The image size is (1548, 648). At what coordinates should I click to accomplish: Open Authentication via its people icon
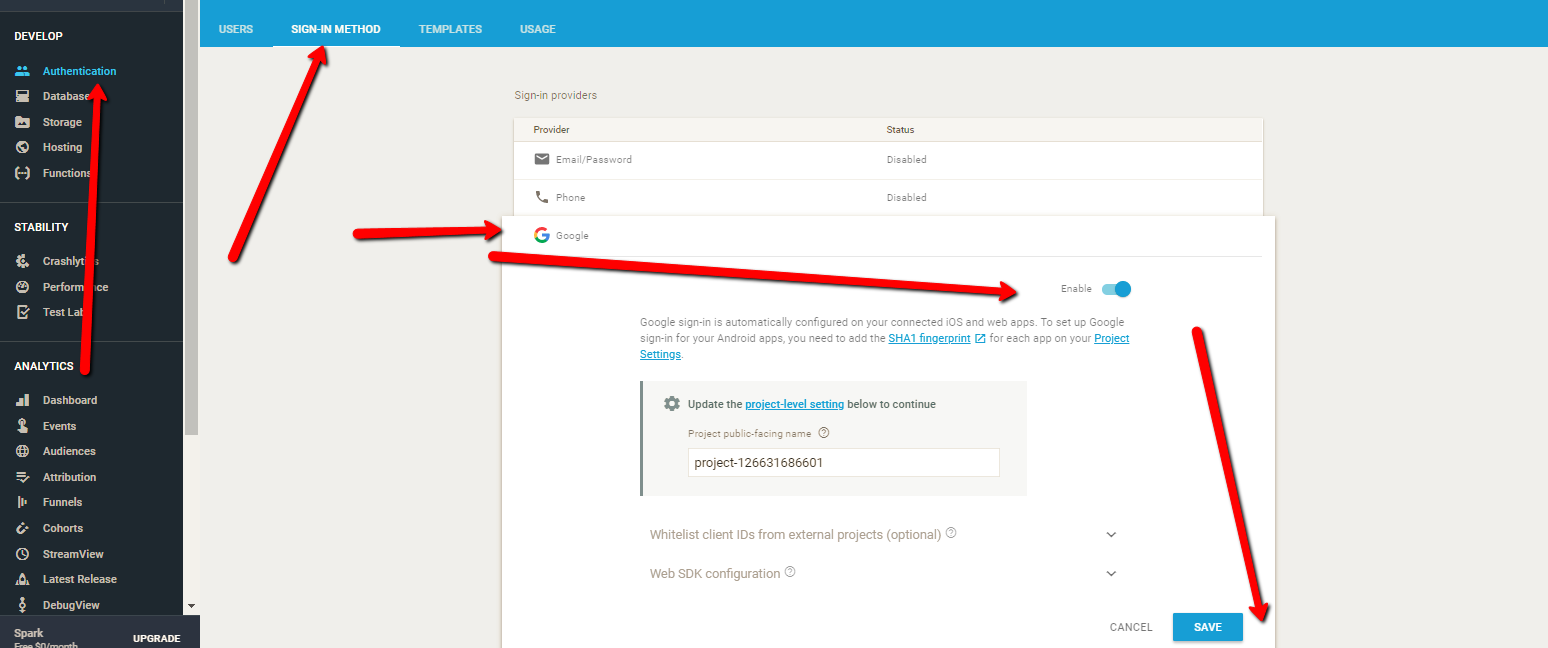tap(22, 71)
